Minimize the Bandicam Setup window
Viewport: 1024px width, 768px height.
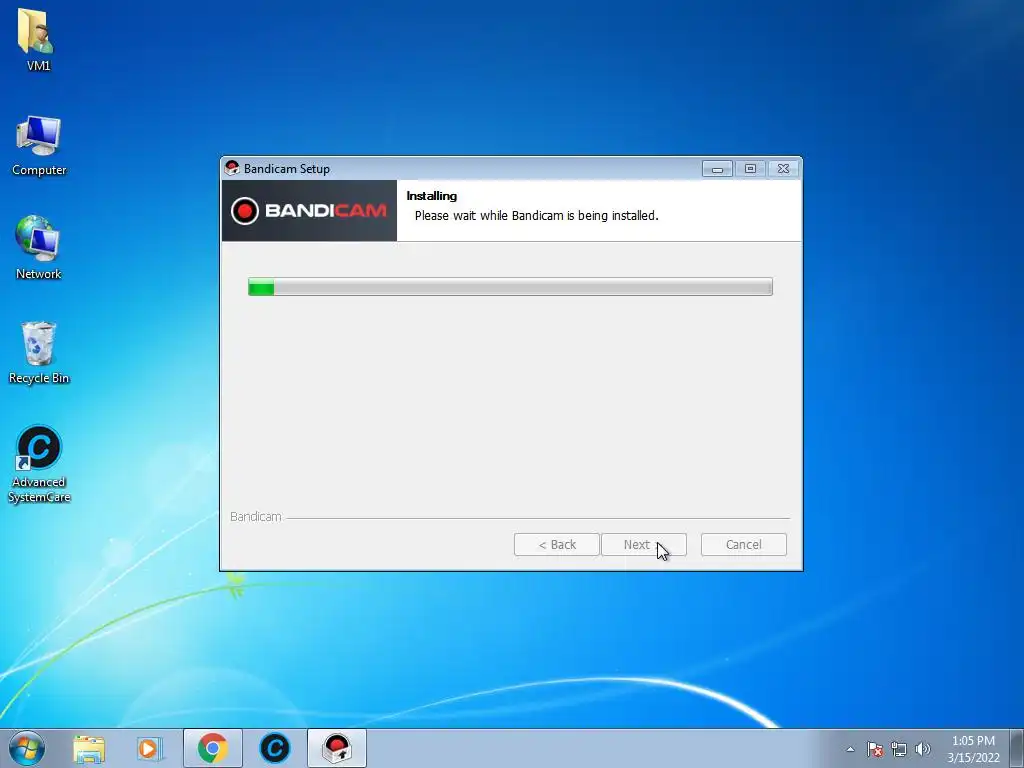tap(717, 169)
